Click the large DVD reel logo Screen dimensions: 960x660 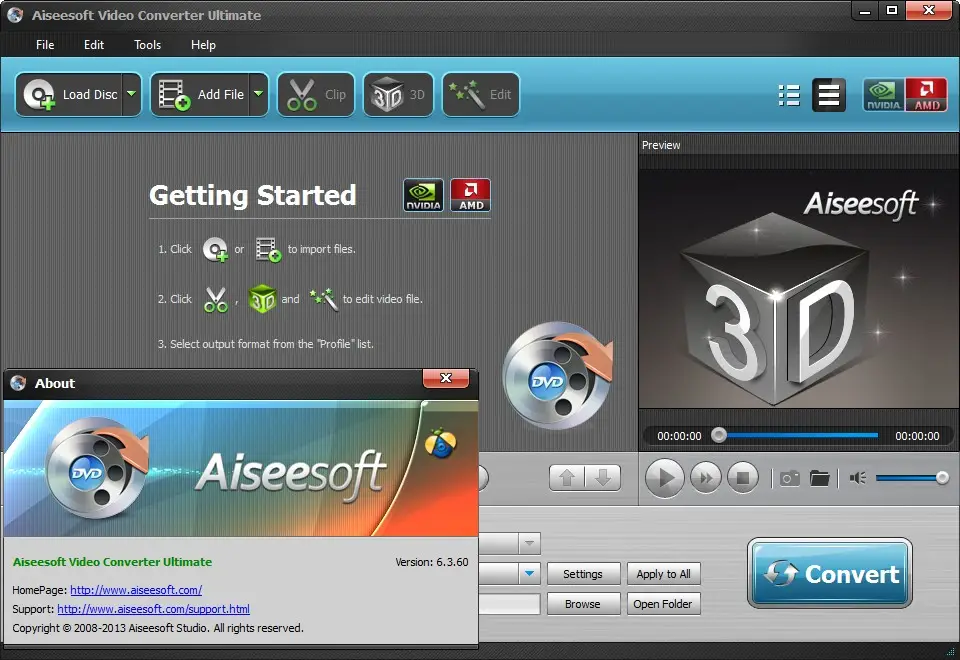557,375
